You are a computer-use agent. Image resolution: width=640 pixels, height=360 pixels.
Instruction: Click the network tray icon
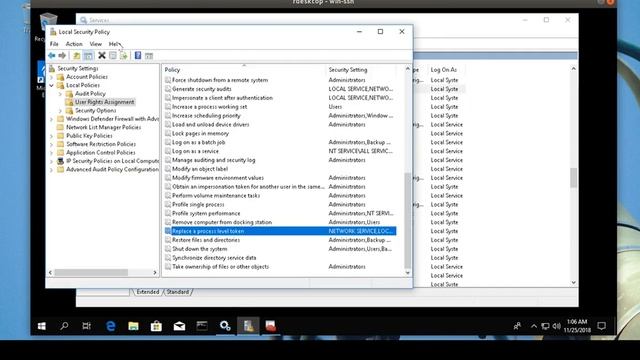click(545, 326)
